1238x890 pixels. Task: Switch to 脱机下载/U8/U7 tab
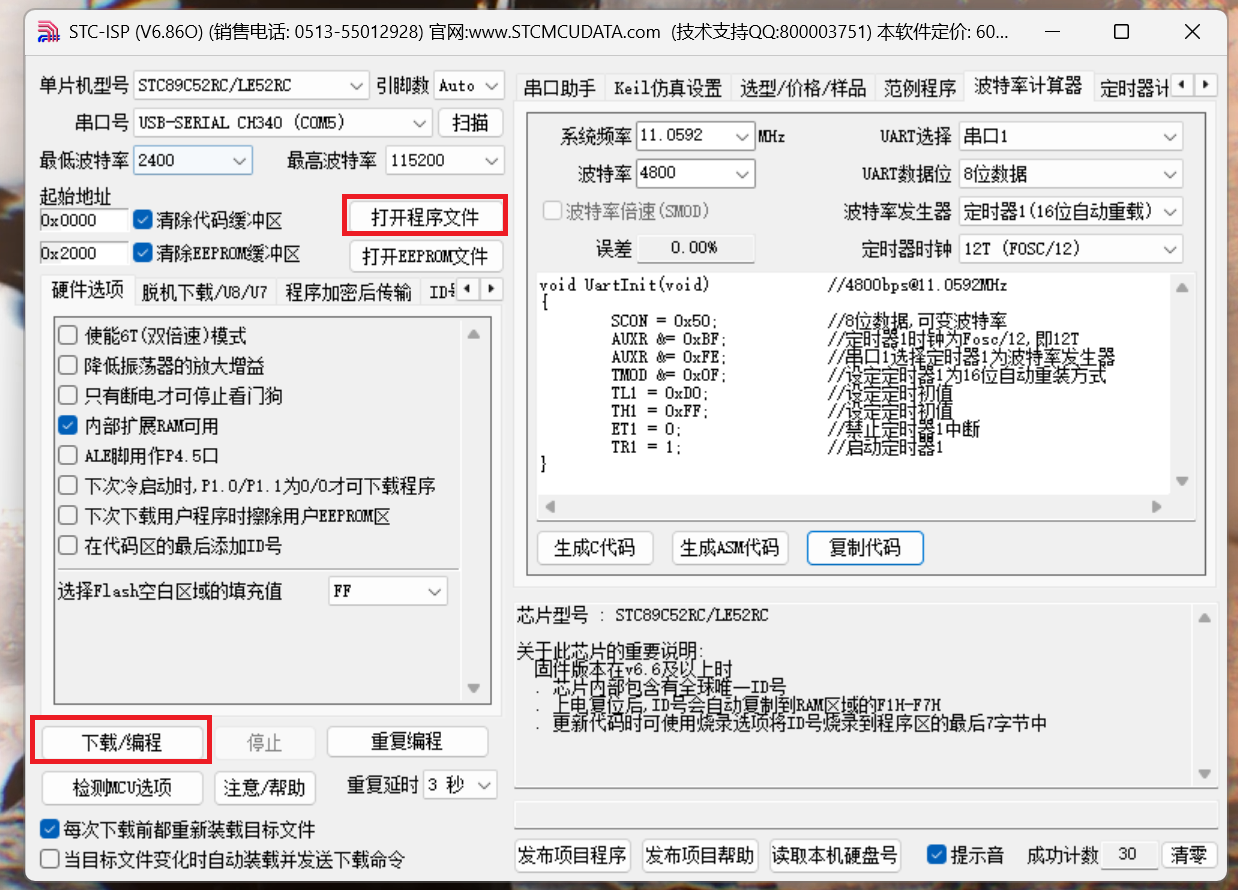coord(205,292)
